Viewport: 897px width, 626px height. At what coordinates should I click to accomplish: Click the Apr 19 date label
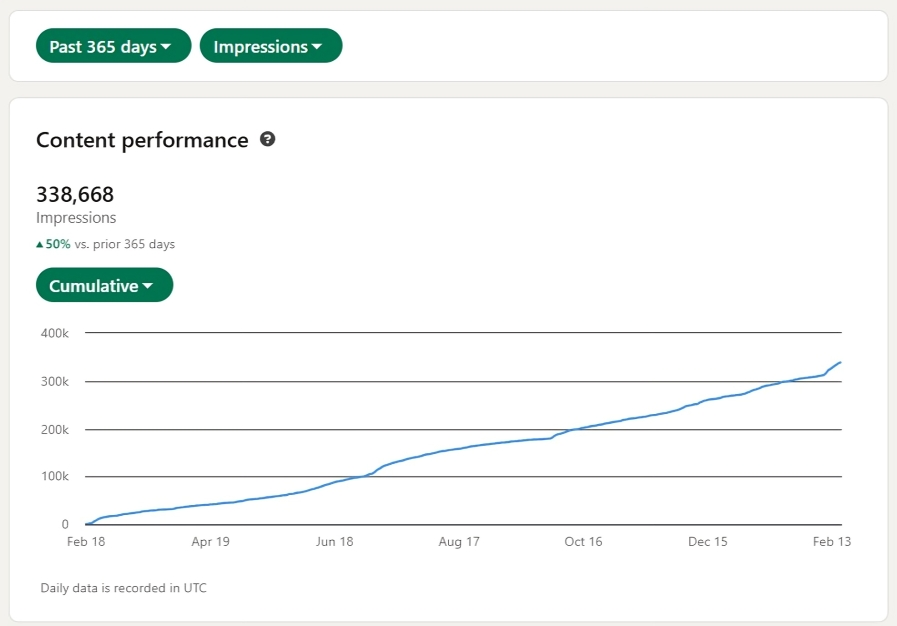click(x=210, y=542)
